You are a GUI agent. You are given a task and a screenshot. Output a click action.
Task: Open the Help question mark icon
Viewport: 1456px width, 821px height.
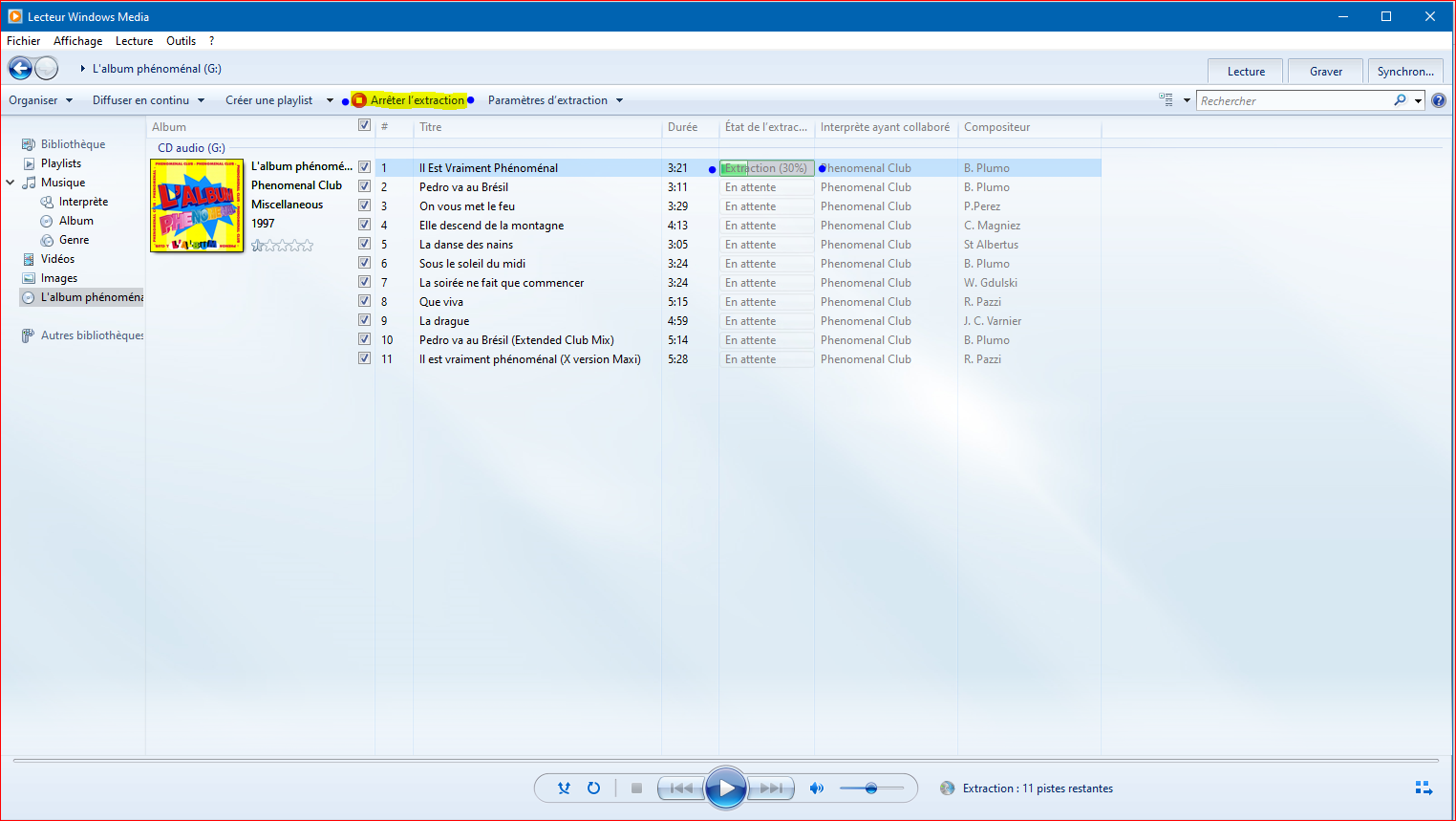click(1439, 100)
